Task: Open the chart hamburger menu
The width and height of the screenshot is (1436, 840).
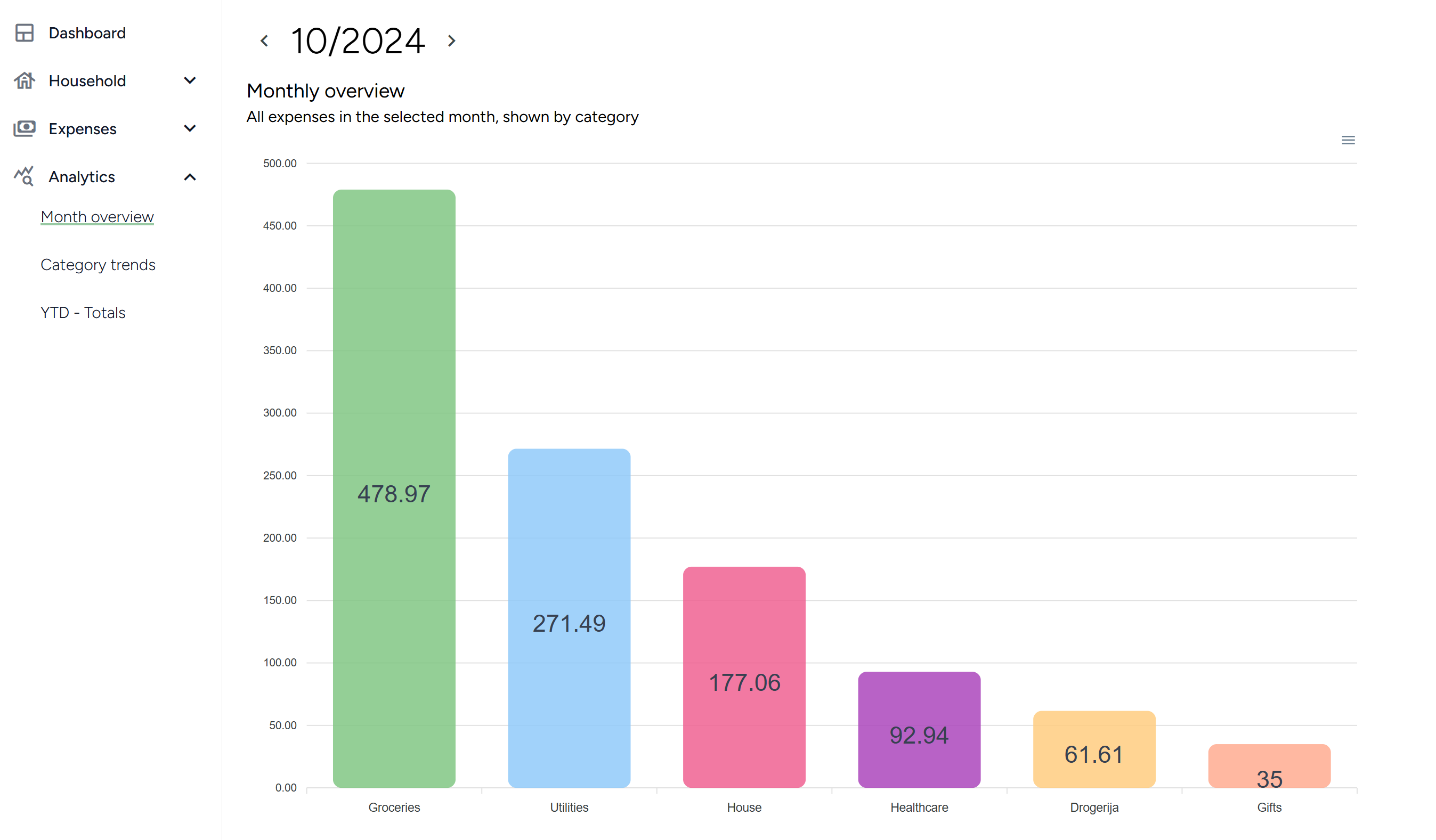Action: coord(1348,140)
